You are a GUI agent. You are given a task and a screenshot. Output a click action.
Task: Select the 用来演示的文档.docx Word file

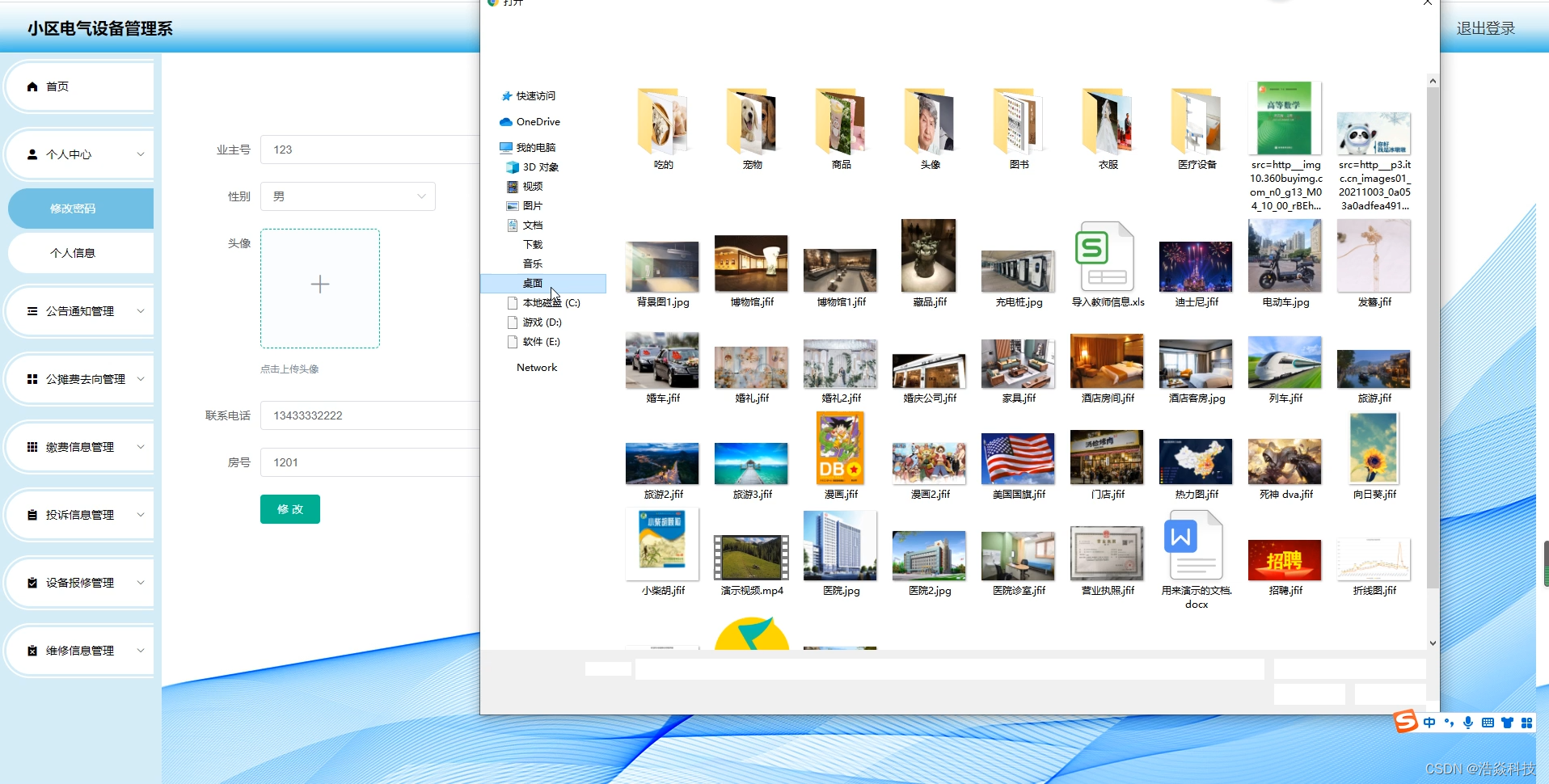click(x=1195, y=546)
